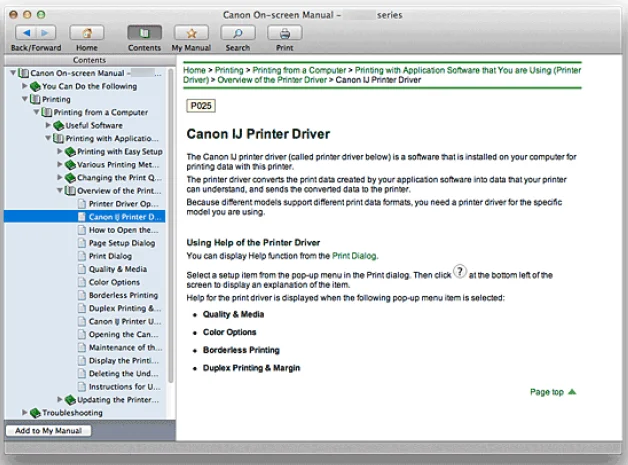Select Page Setup Dialog in contents
Screen dimensions: 628x465
(x=121, y=243)
